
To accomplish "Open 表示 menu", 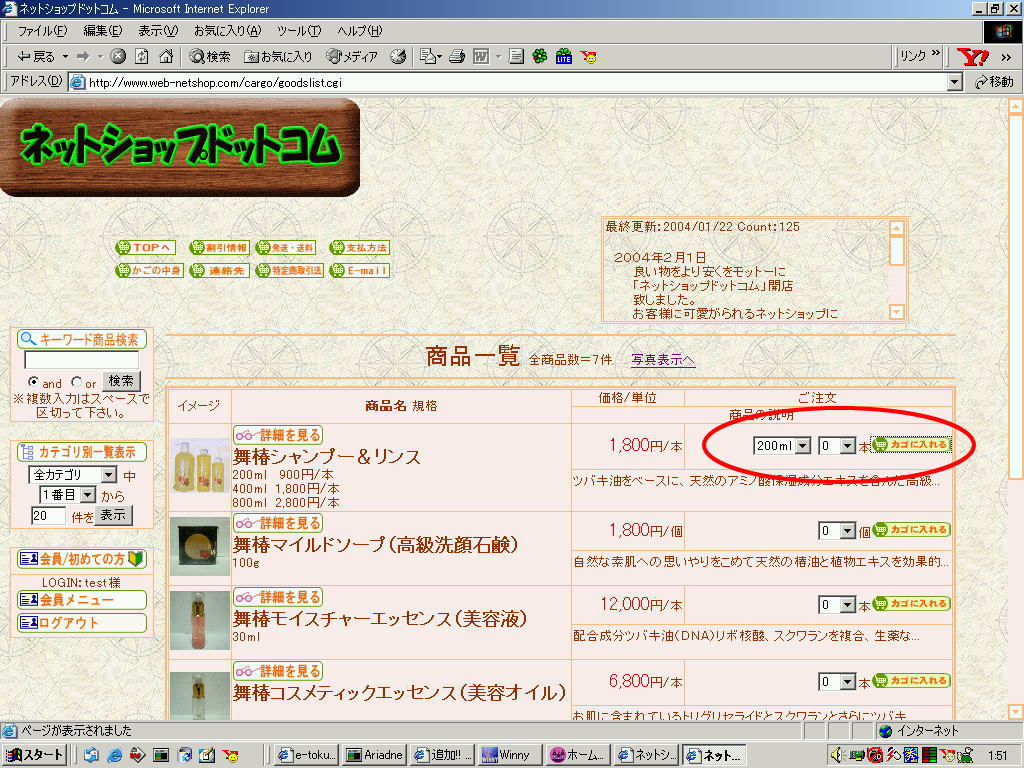I will [x=158, y=31].
